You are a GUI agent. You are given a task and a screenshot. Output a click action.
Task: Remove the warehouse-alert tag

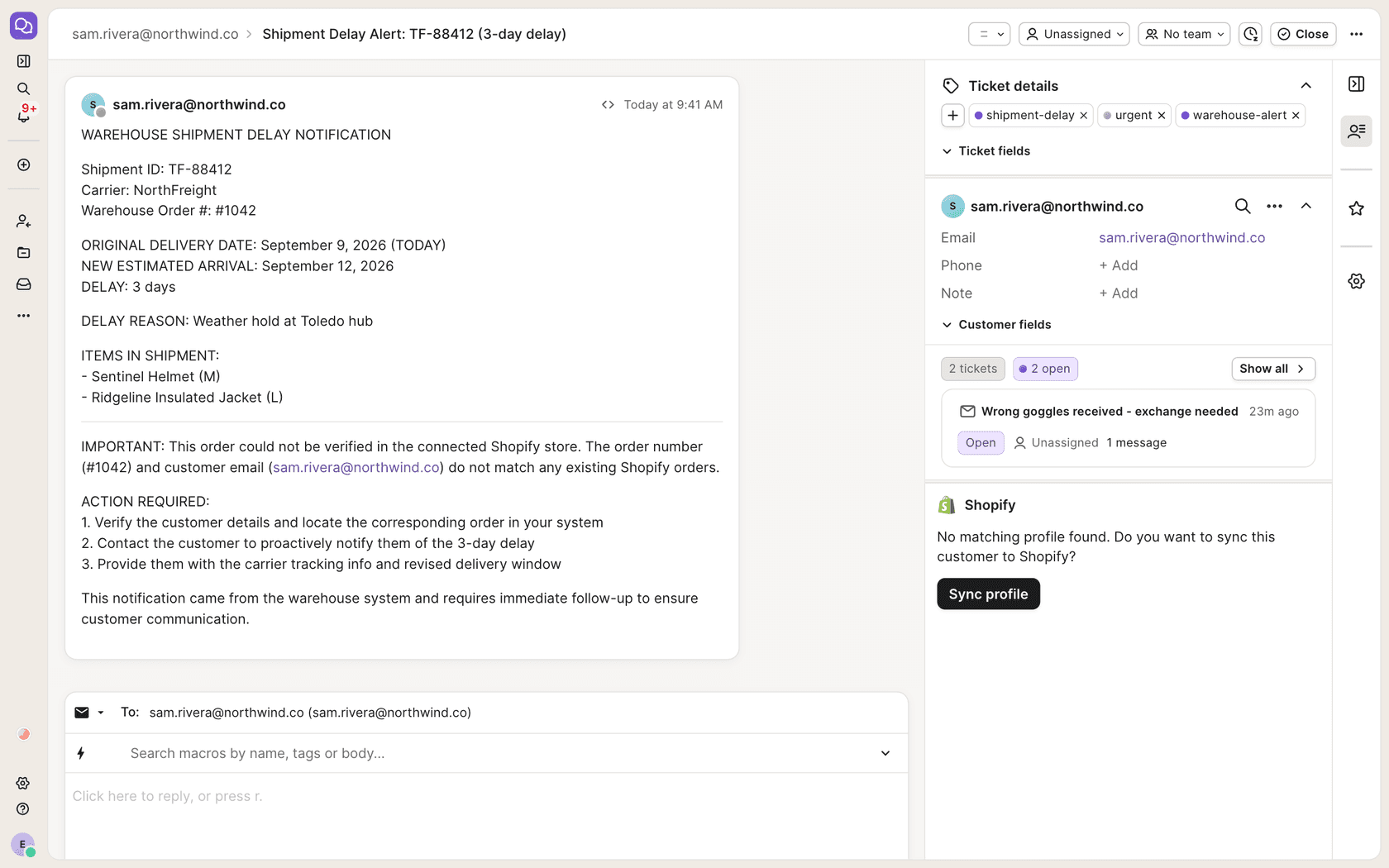pyautogui.click(x=1296, y=116)
